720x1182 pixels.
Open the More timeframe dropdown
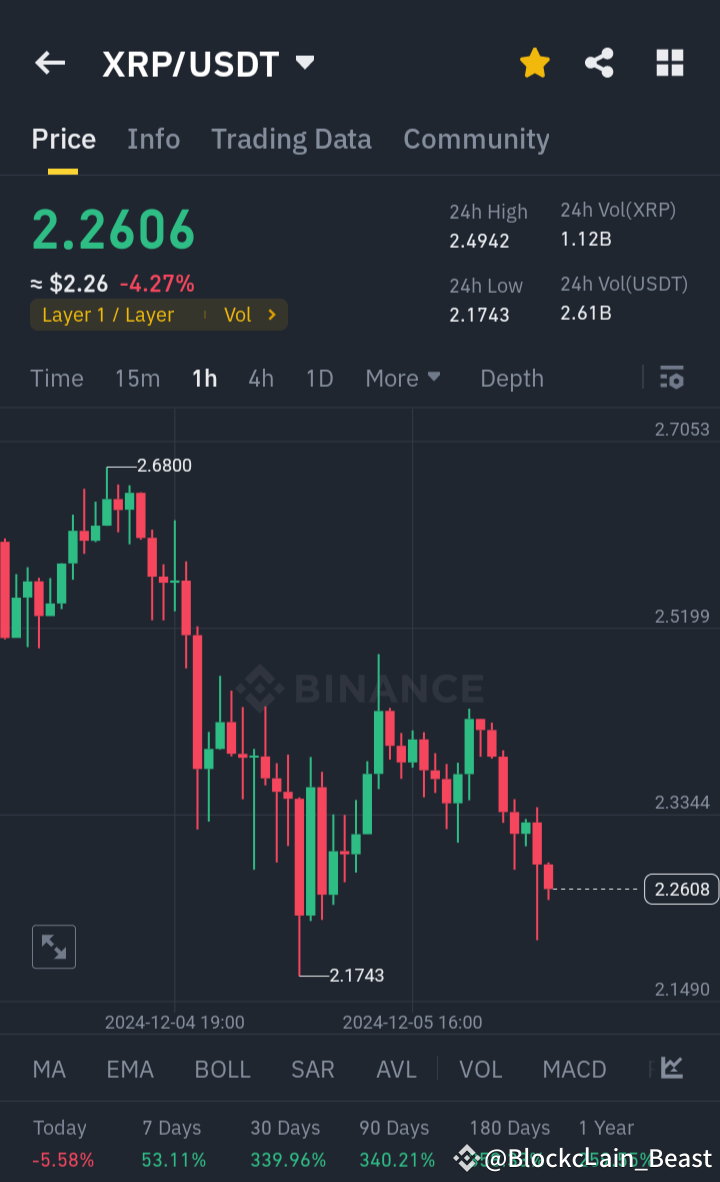(403, 378)
